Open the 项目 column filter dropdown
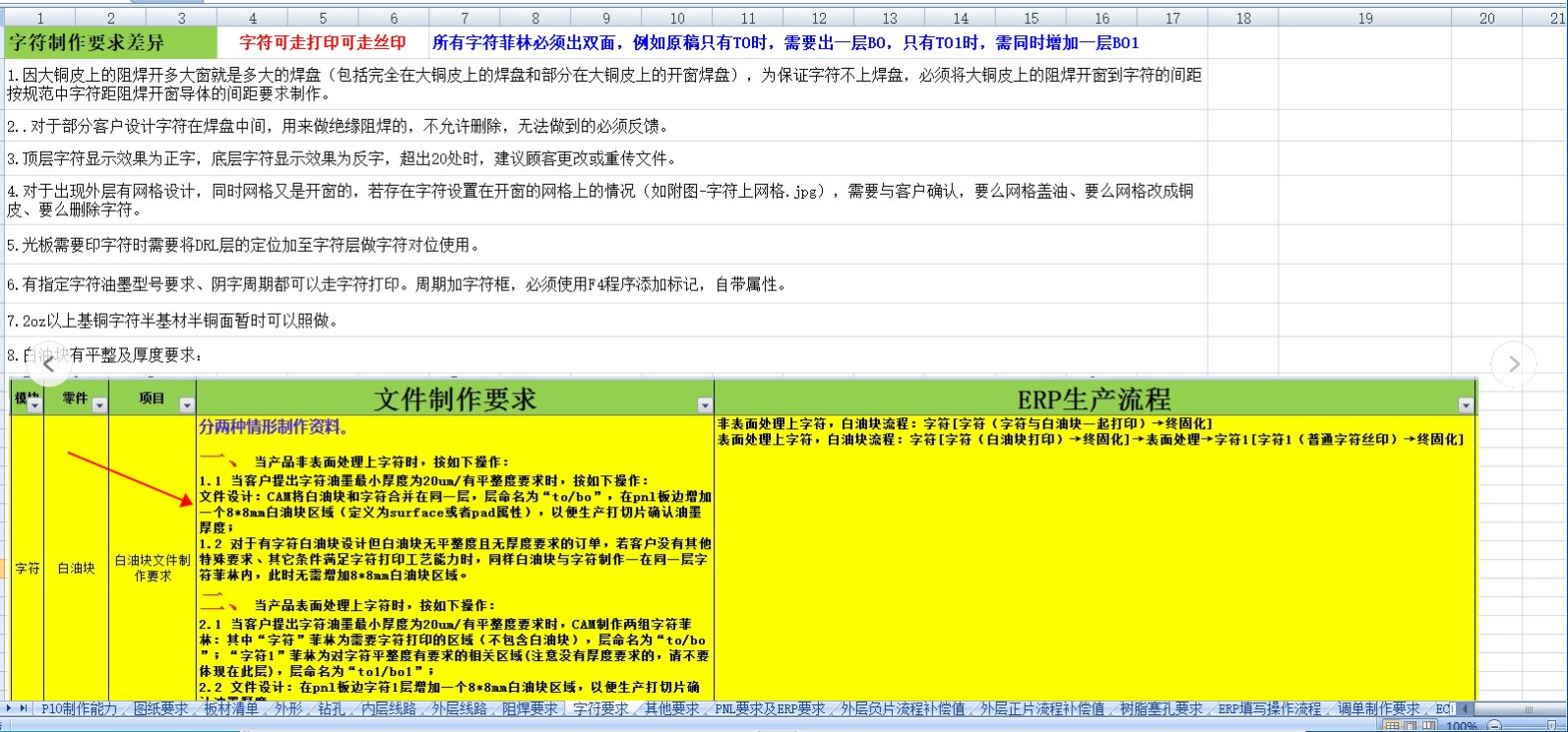The width and height of the screenshot is (1568, 732). coord(187,405)
